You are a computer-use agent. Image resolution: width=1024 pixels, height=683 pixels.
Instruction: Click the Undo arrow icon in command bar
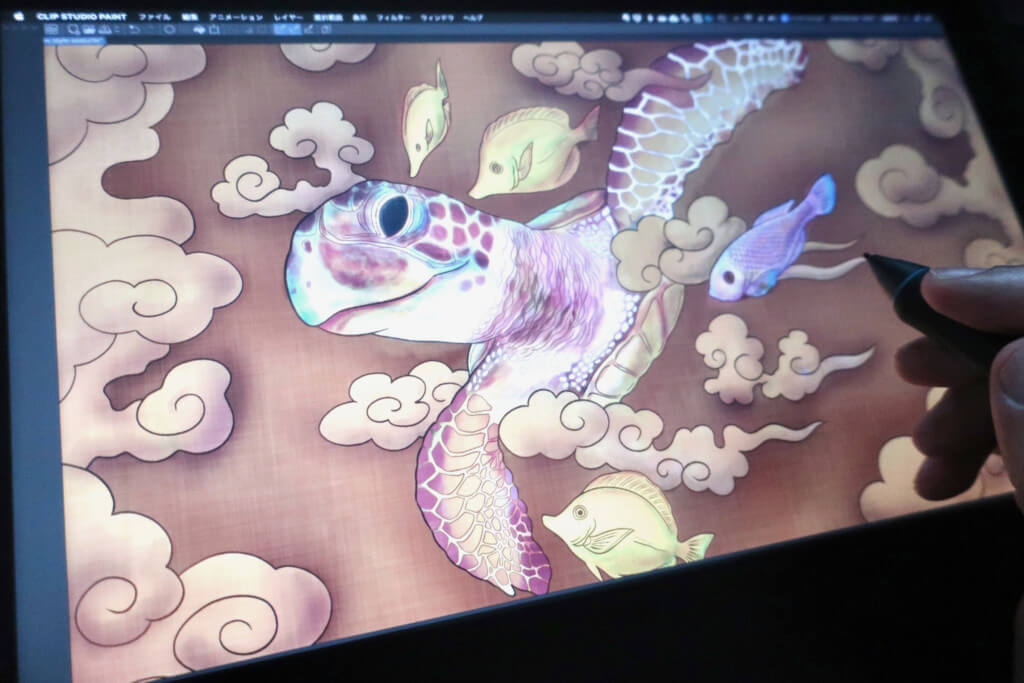[x=133, y=30]
